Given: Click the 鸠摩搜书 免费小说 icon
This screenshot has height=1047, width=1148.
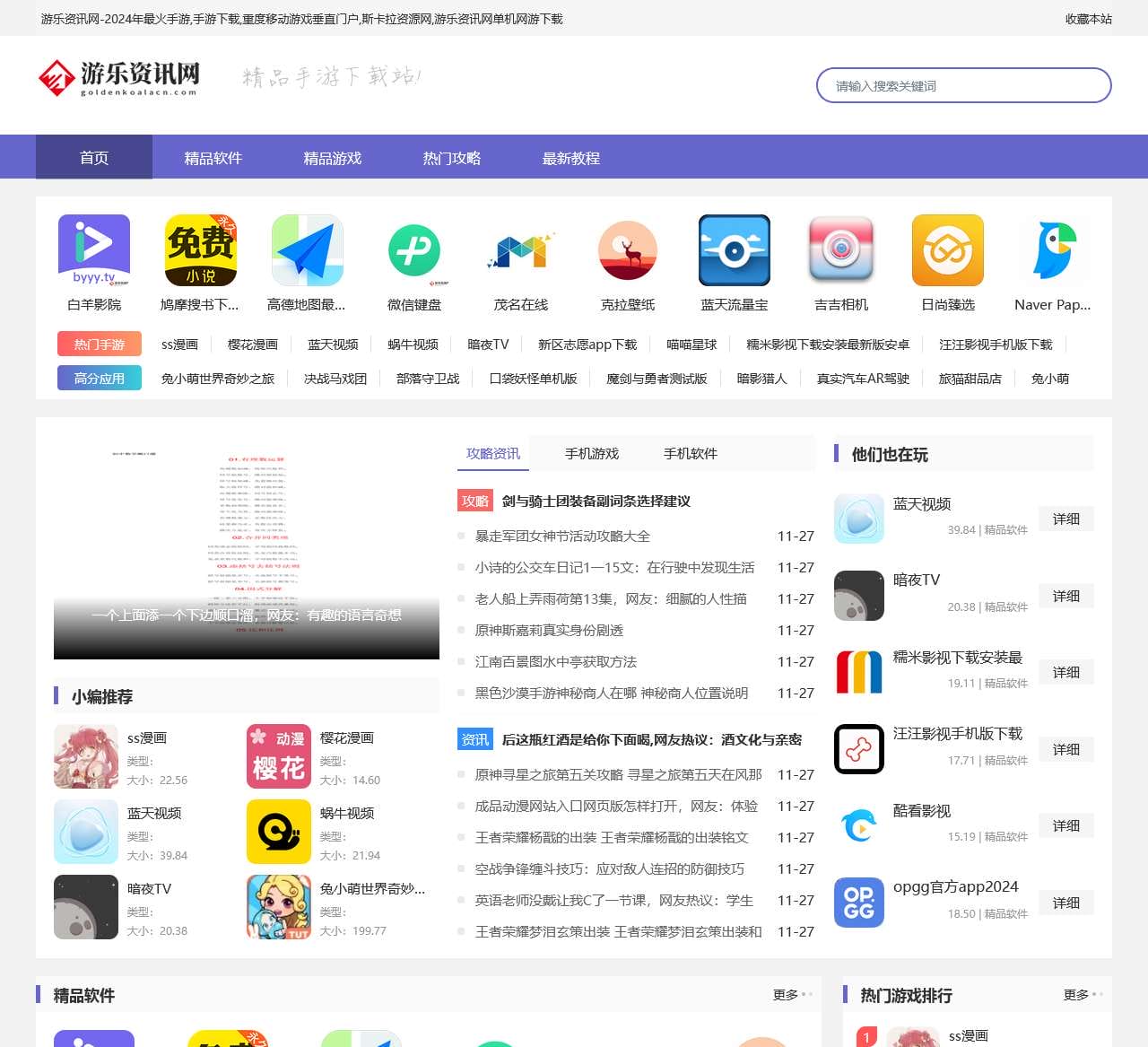Looking at the screenshot, I should 201,250.
